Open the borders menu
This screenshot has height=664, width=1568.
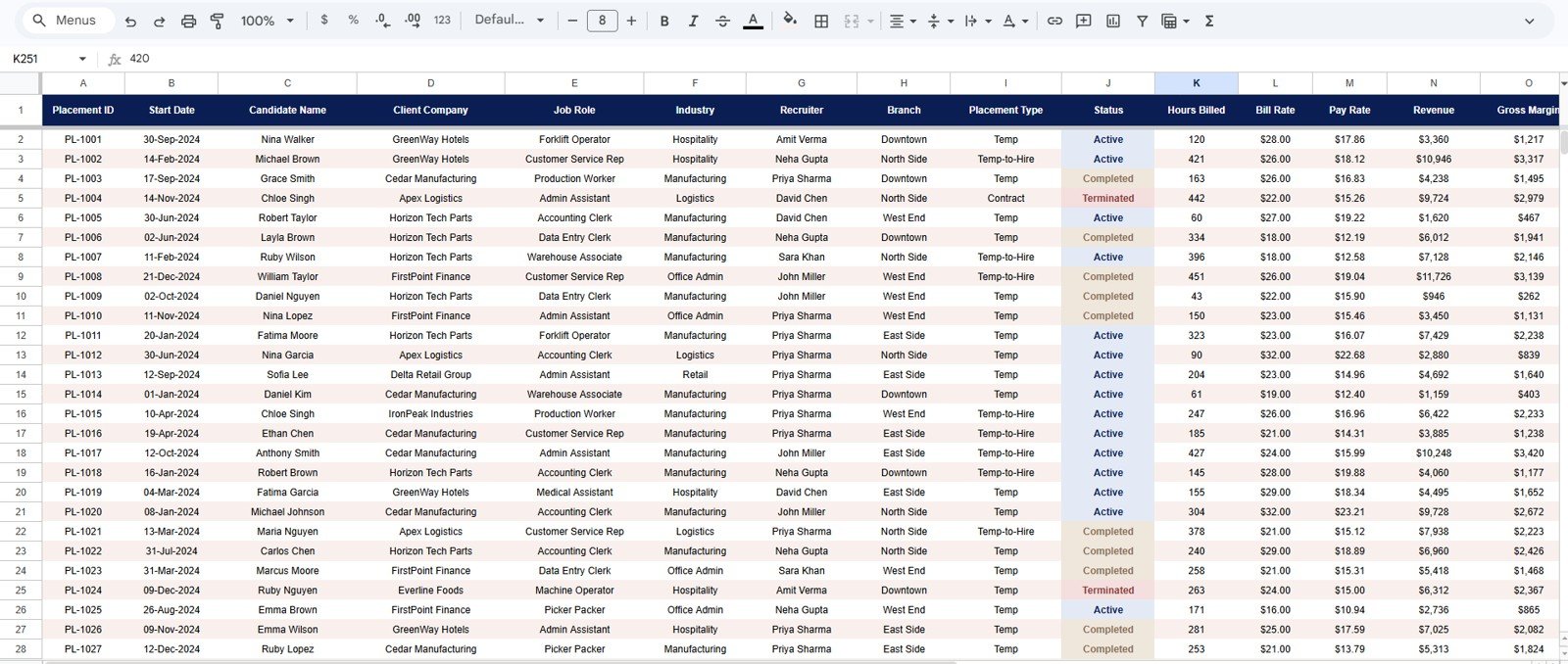pos(821,21)
